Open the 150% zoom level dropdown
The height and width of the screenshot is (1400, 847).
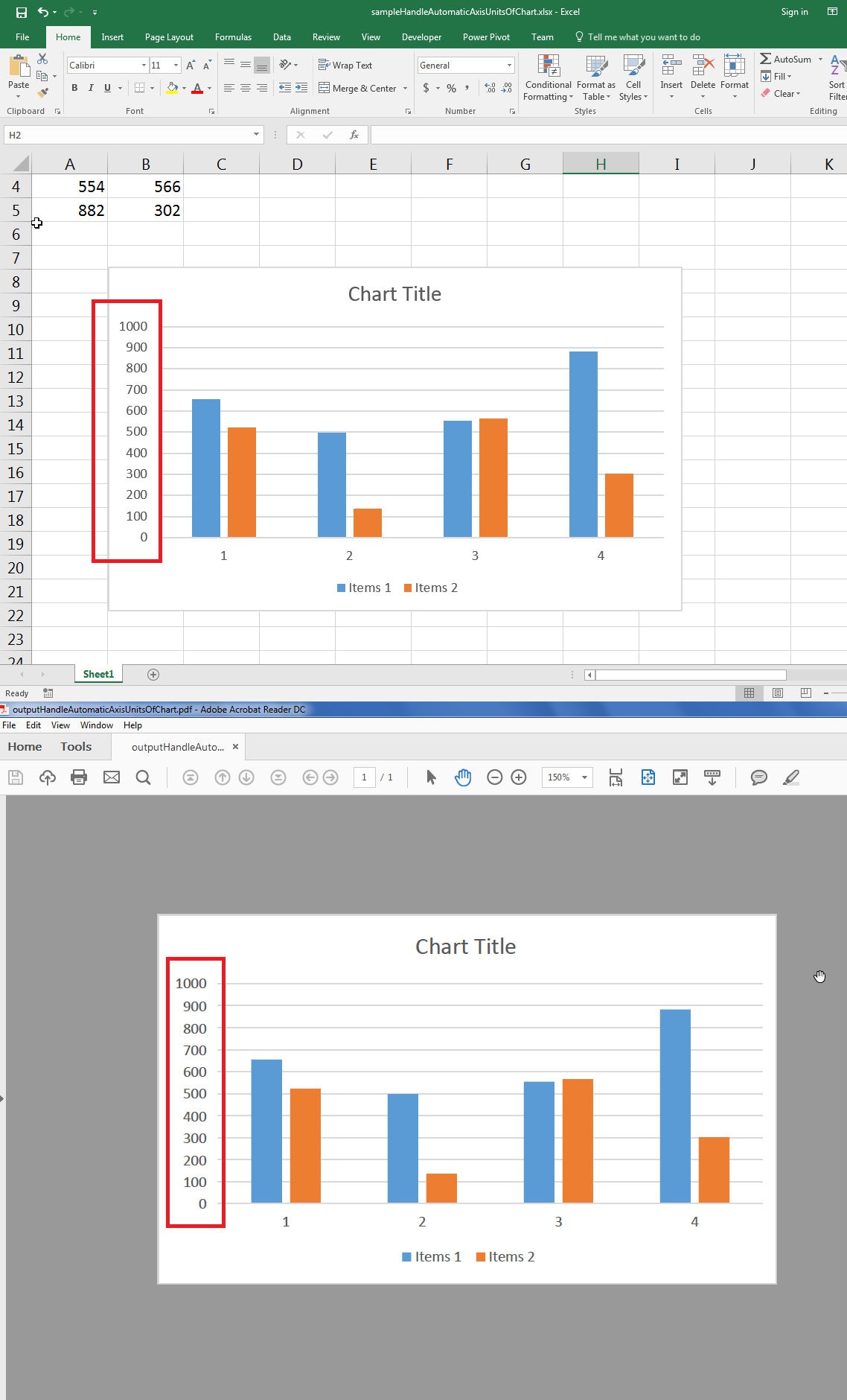pos(584,777)
